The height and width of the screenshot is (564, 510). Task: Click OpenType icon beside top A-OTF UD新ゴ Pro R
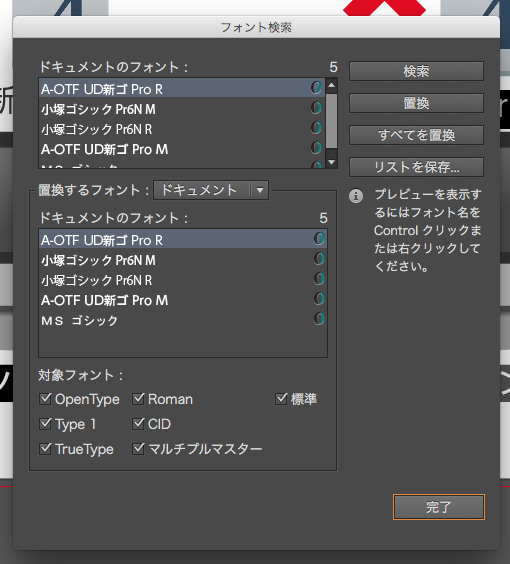[x=316, y=88]
